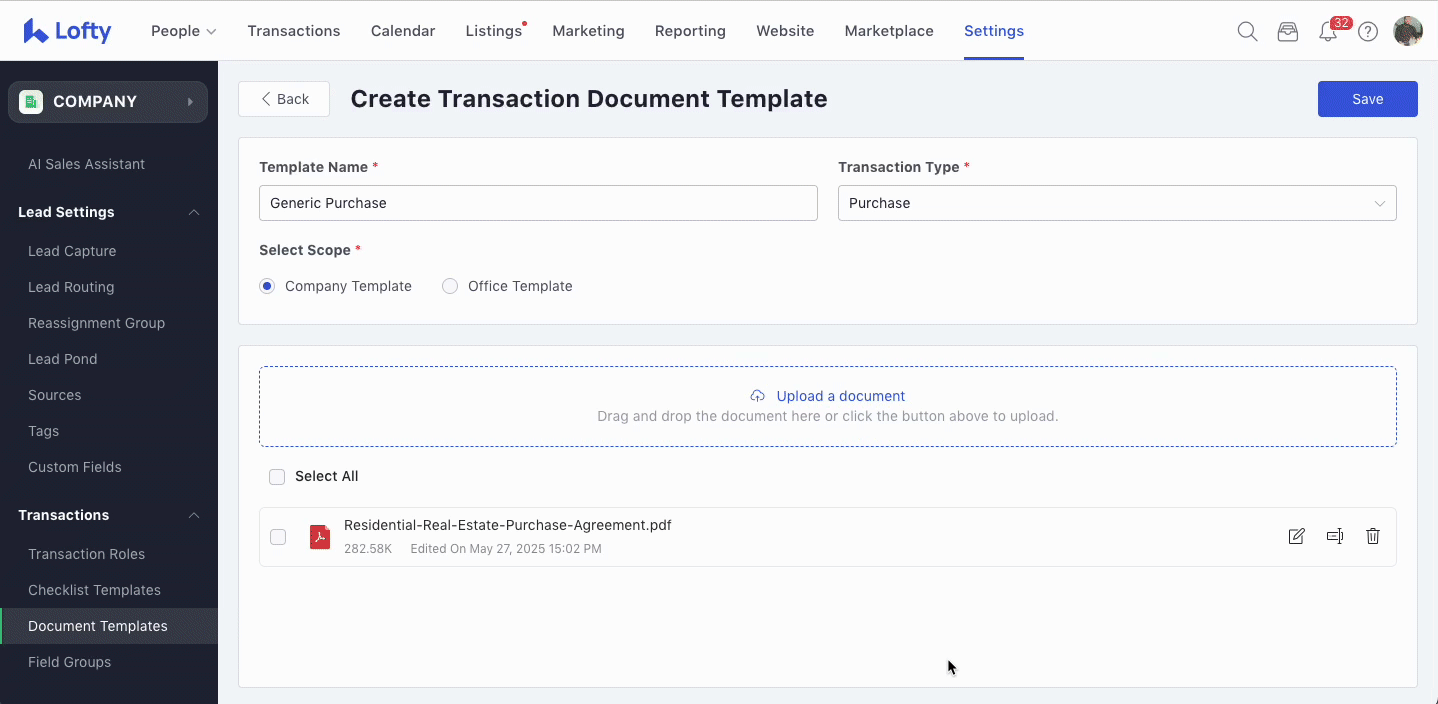This screenshot has height=704, width=1438.
Task: Open the search magnifier icon
Action: [x=1247, y=31]
